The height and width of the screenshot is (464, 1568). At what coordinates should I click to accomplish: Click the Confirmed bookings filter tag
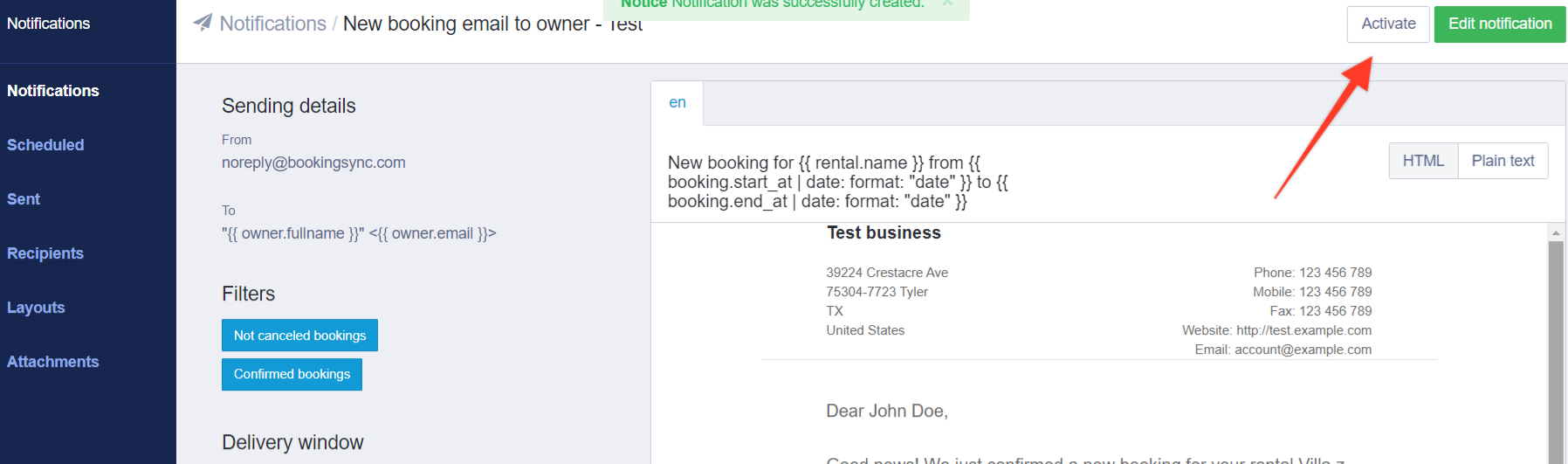pos(292,374)
